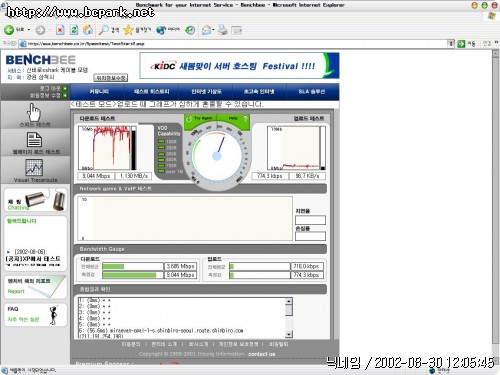This screenshot has width=500, height=375.
Task: Click the 96,7 KB/s upload result
Action: click(307, 176)
